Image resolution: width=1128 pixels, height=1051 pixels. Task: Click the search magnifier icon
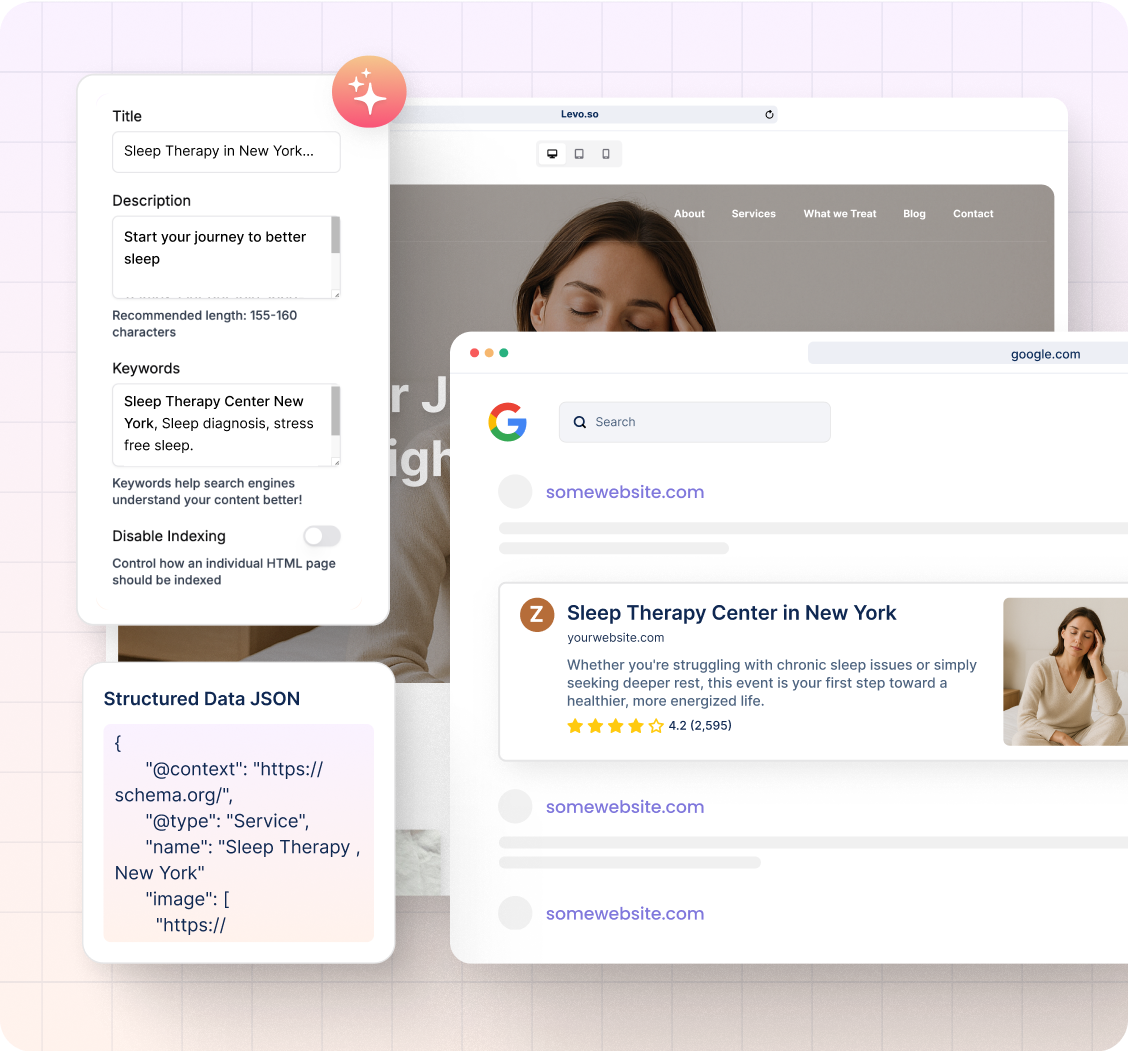coord(580,422)
